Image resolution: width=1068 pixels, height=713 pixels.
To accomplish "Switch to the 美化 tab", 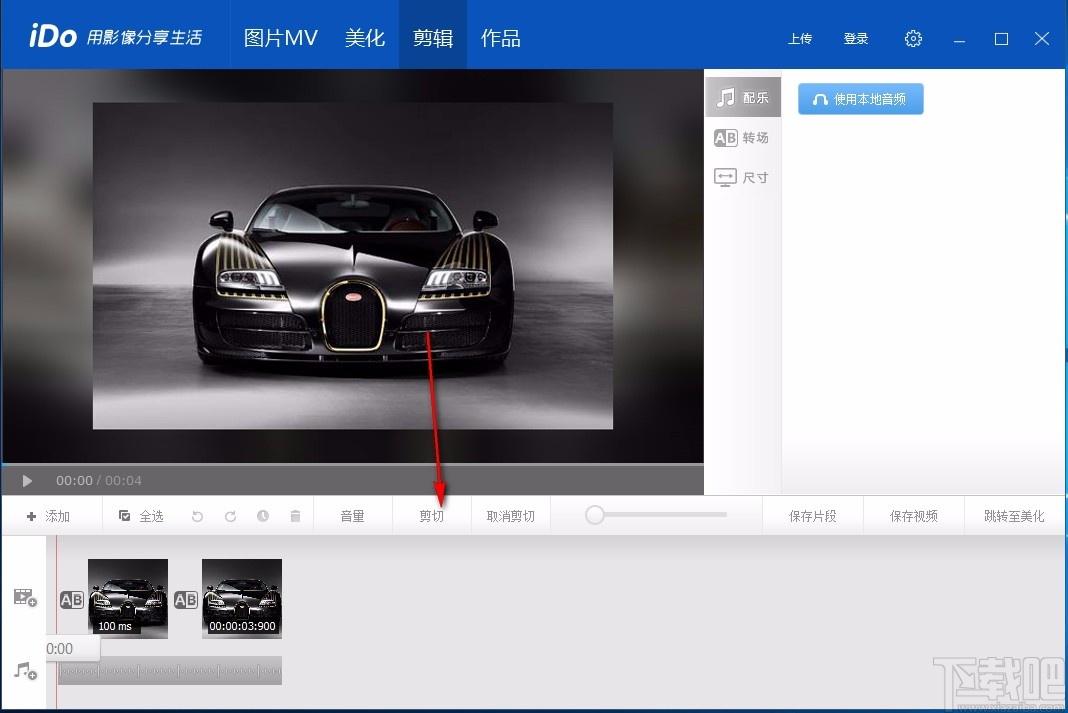I will coord(365,38).
